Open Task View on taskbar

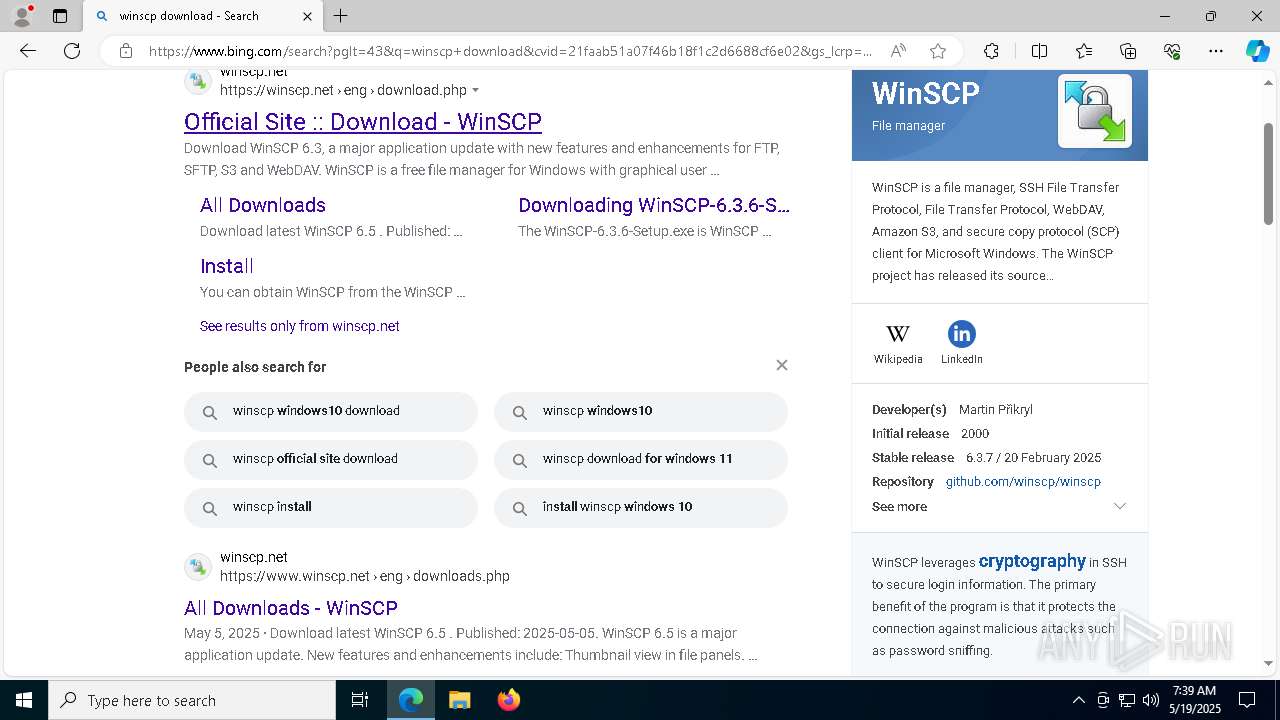[x=360, y=700]
